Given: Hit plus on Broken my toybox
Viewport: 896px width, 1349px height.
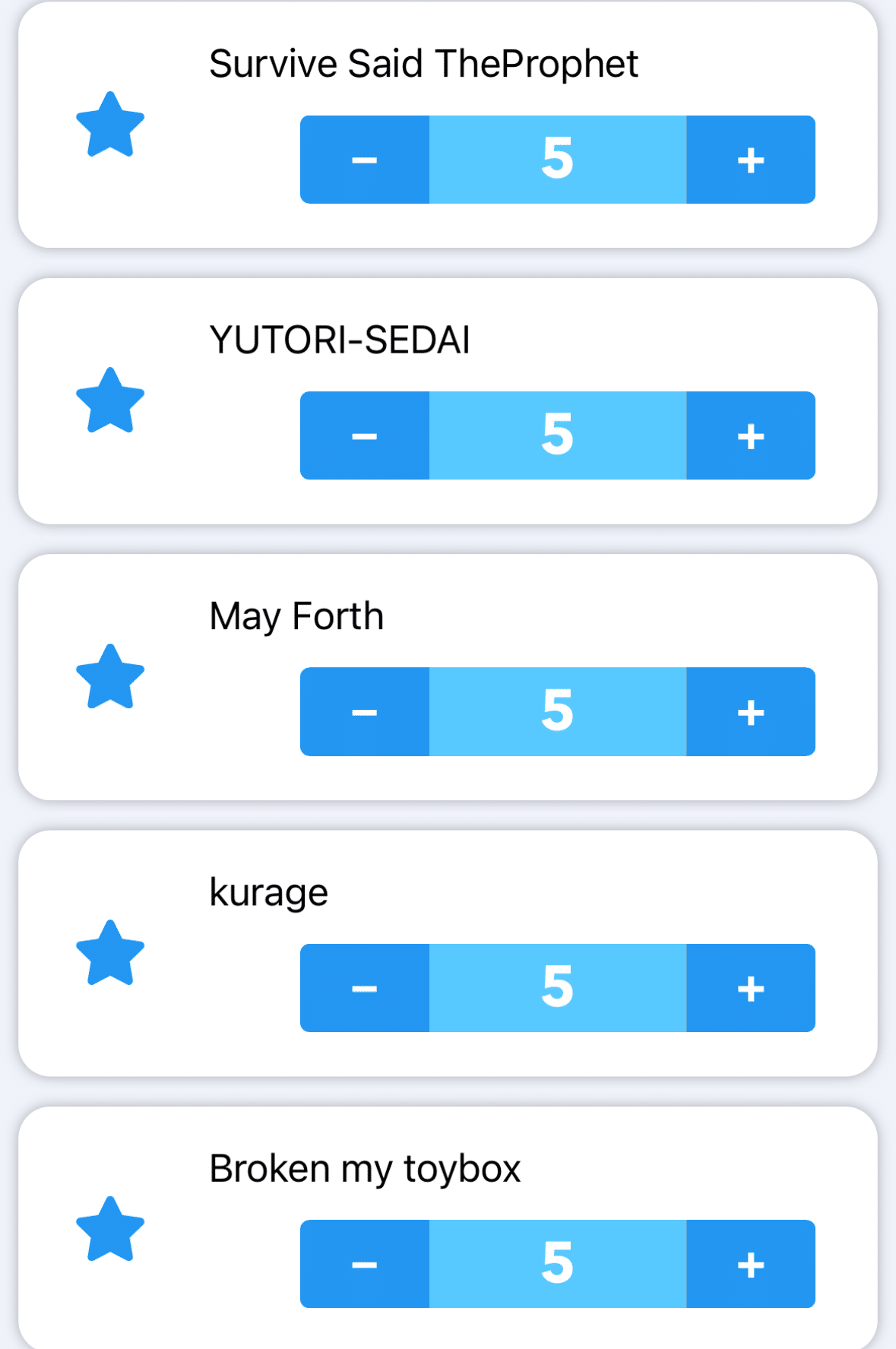Looking at the screenshot, I should [751, 1264].
